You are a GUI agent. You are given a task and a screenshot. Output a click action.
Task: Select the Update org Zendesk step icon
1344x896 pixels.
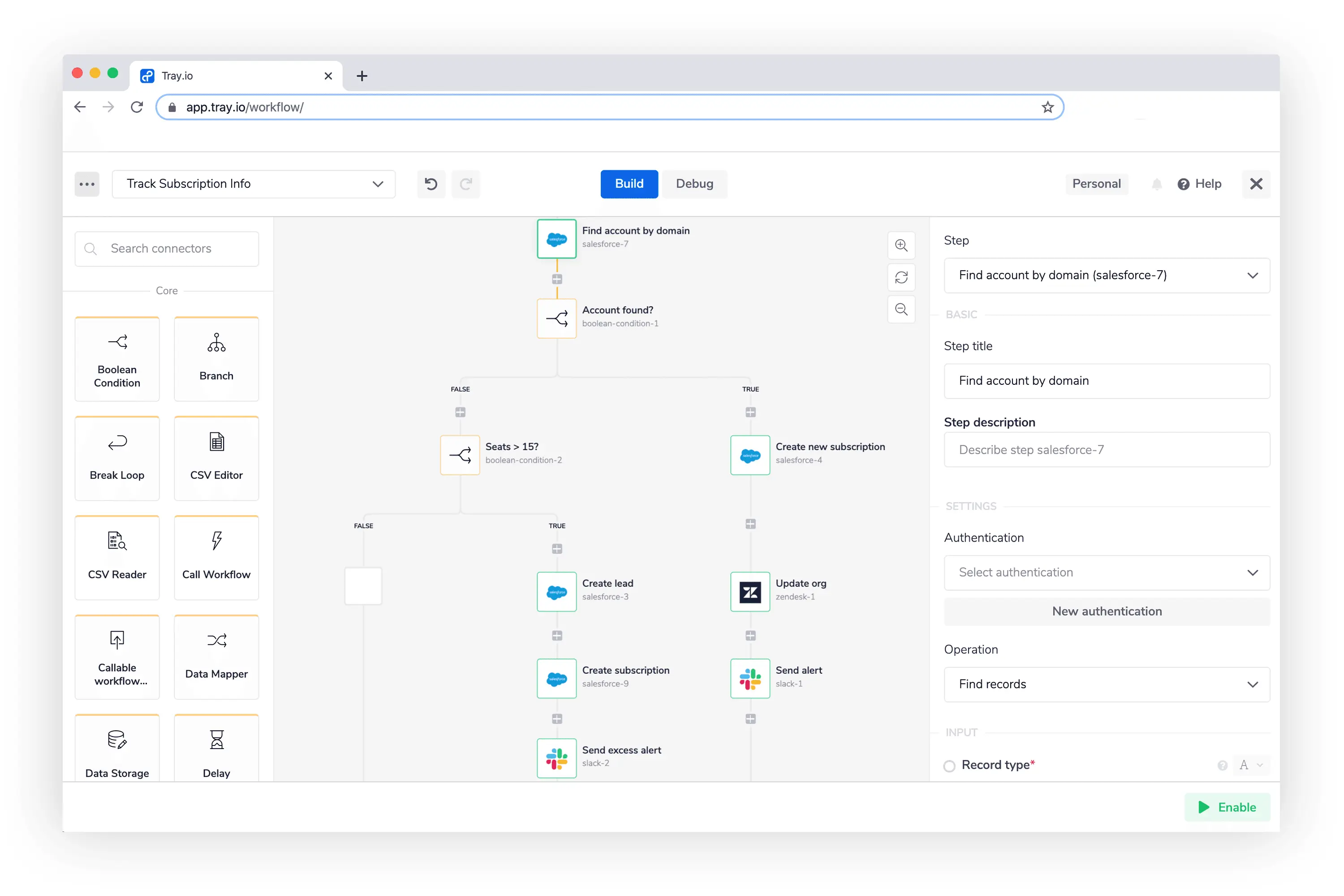click(x=750, y=591)
